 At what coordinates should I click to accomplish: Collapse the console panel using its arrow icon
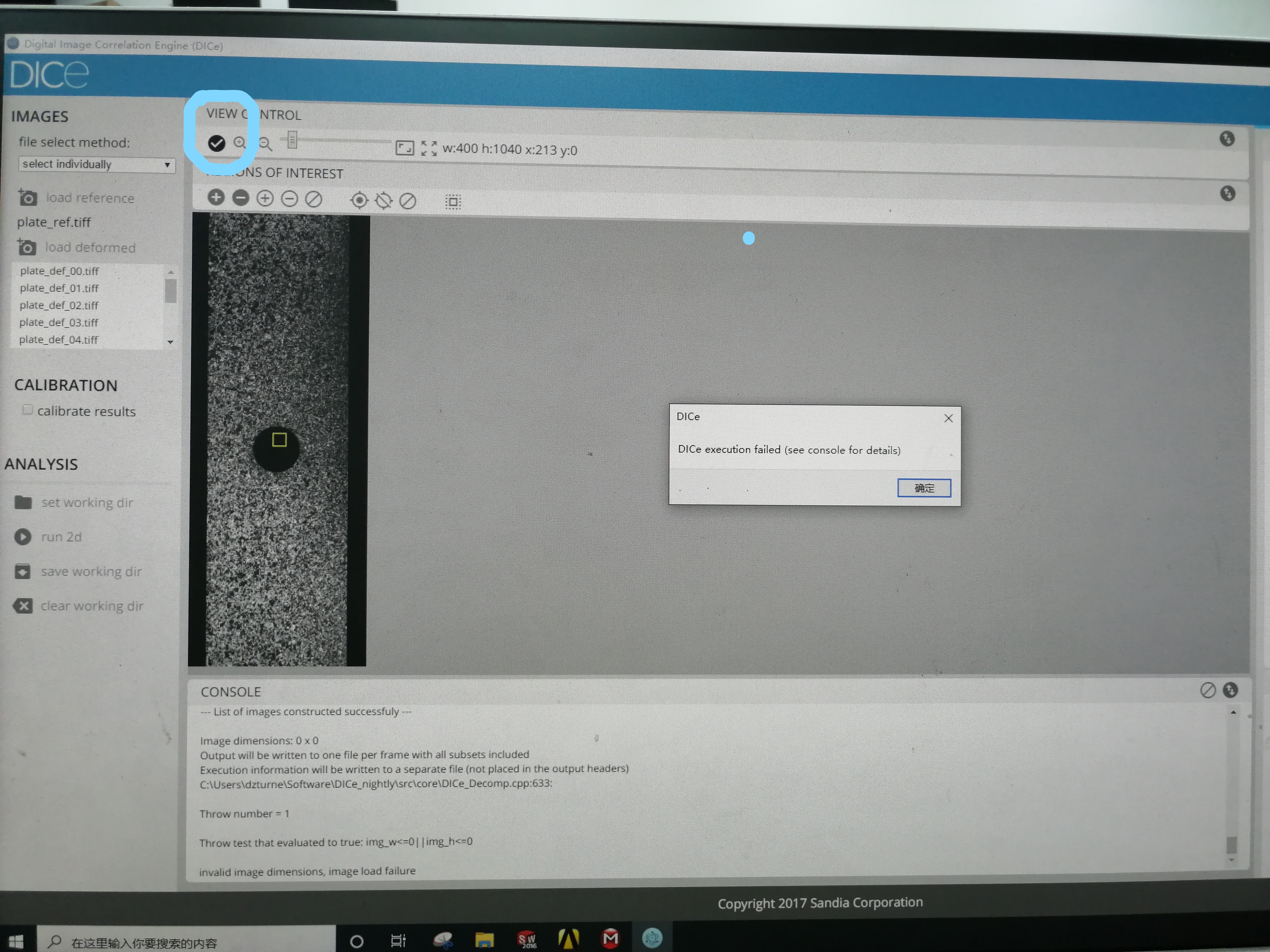click(1230, 690)
